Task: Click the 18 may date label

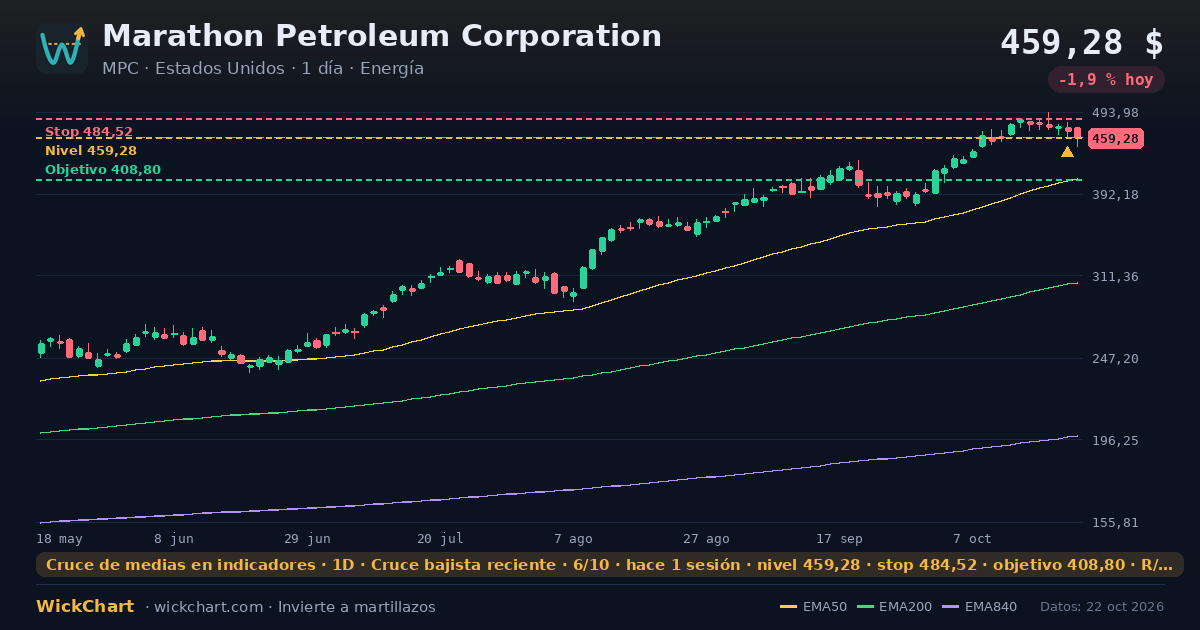Action: pyautogui.click(x=59, y=539)
